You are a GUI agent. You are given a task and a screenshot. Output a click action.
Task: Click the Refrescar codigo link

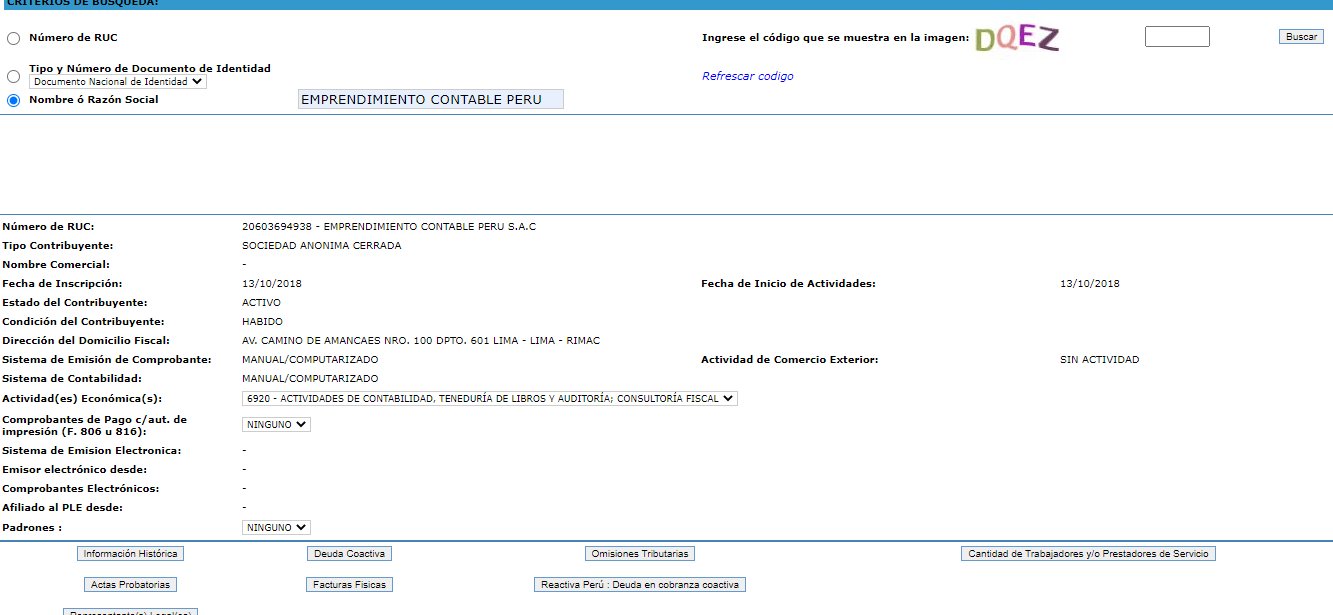click(x=748, y=76)
